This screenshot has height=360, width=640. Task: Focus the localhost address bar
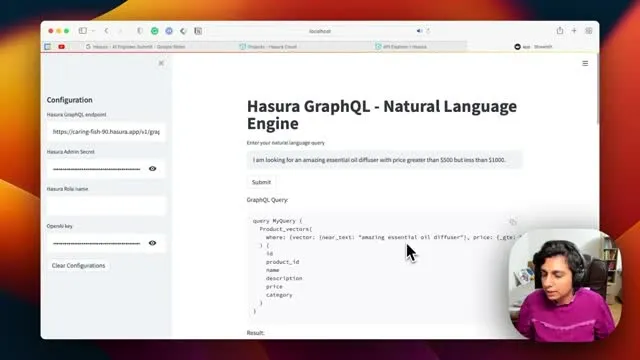pyautogui.click(x=320, y=31)
